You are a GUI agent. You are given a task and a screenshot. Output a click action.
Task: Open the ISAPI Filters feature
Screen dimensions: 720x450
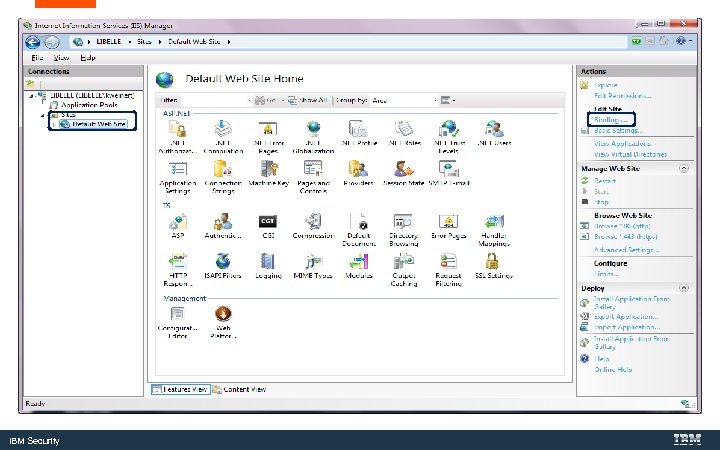tap(223, 266)
